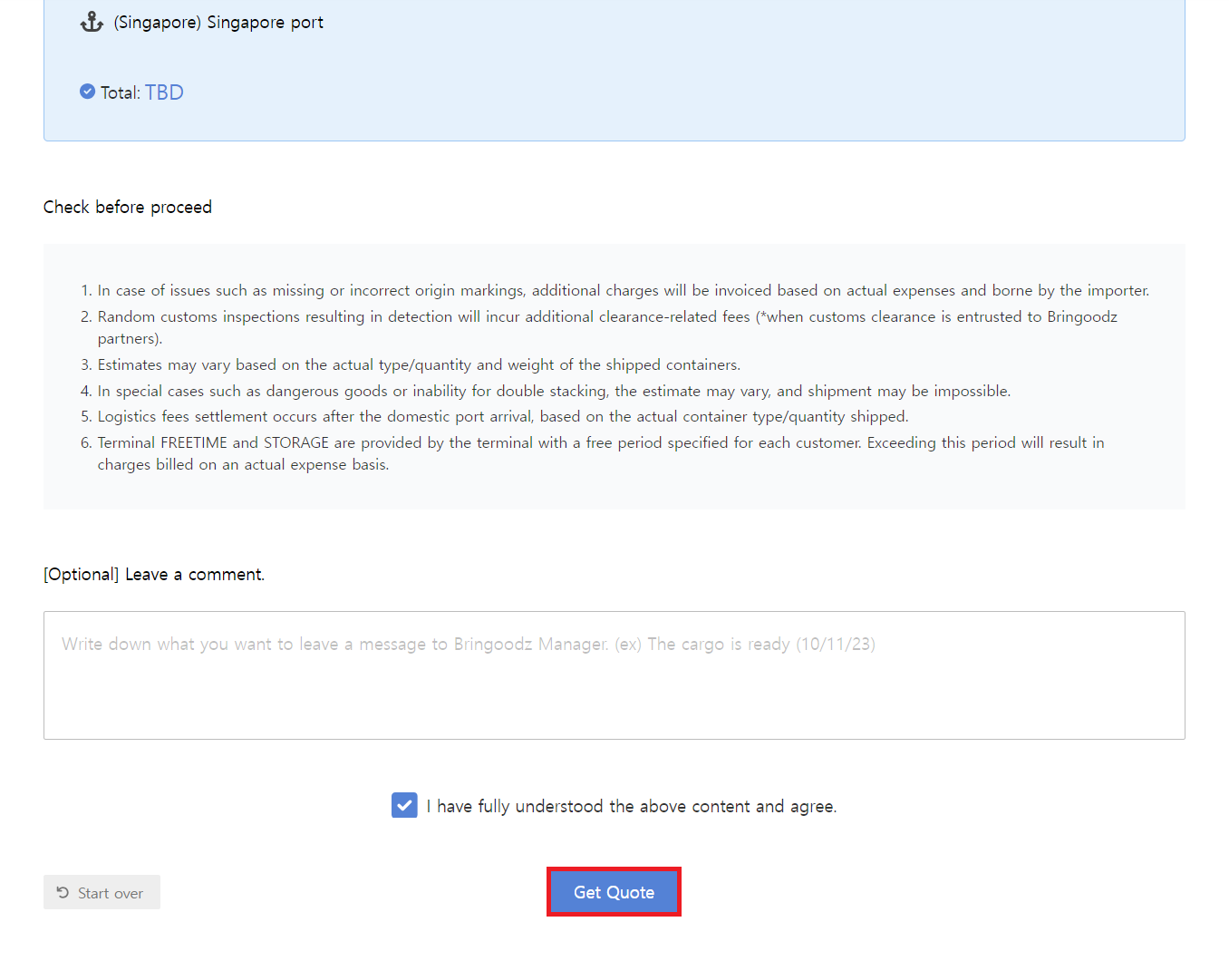The width and height of the screenshot is (1229, 980).
Task: Click the anchor icon beside Singapore port
Action: [x=92, y=22]
